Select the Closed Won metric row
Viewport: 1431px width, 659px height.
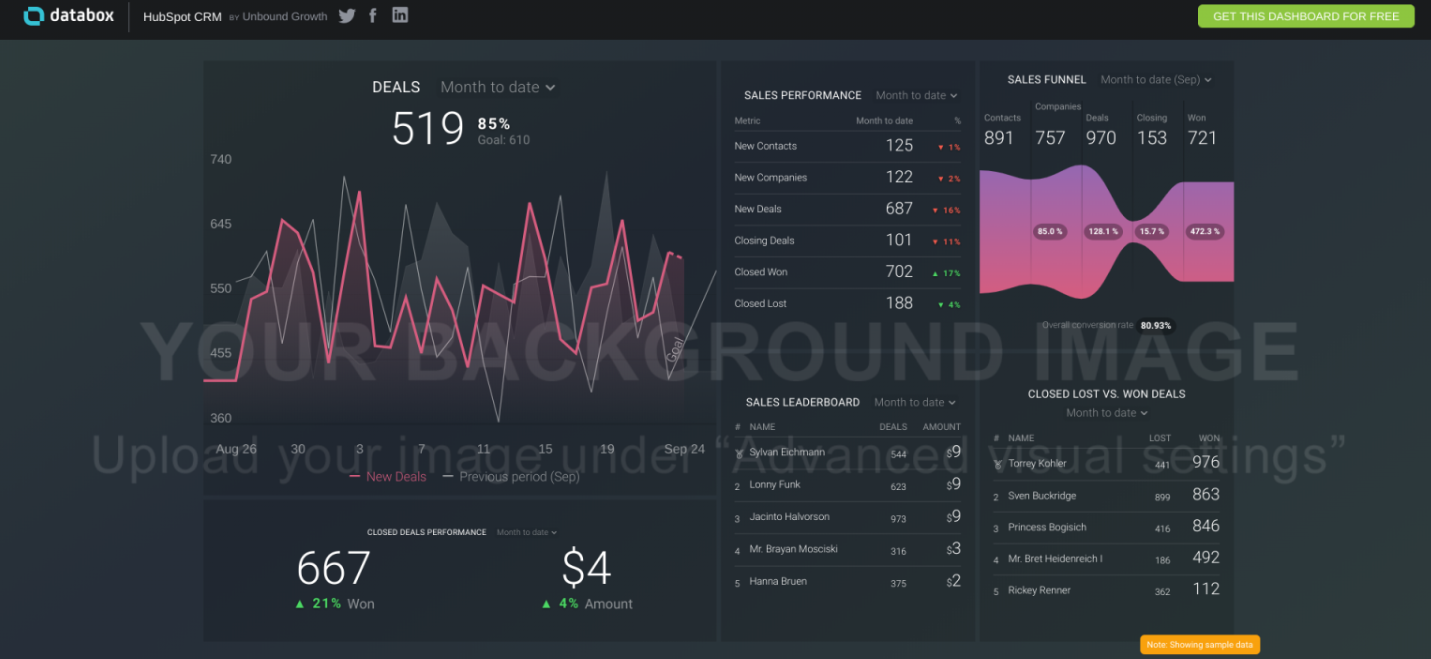(846, 272)
